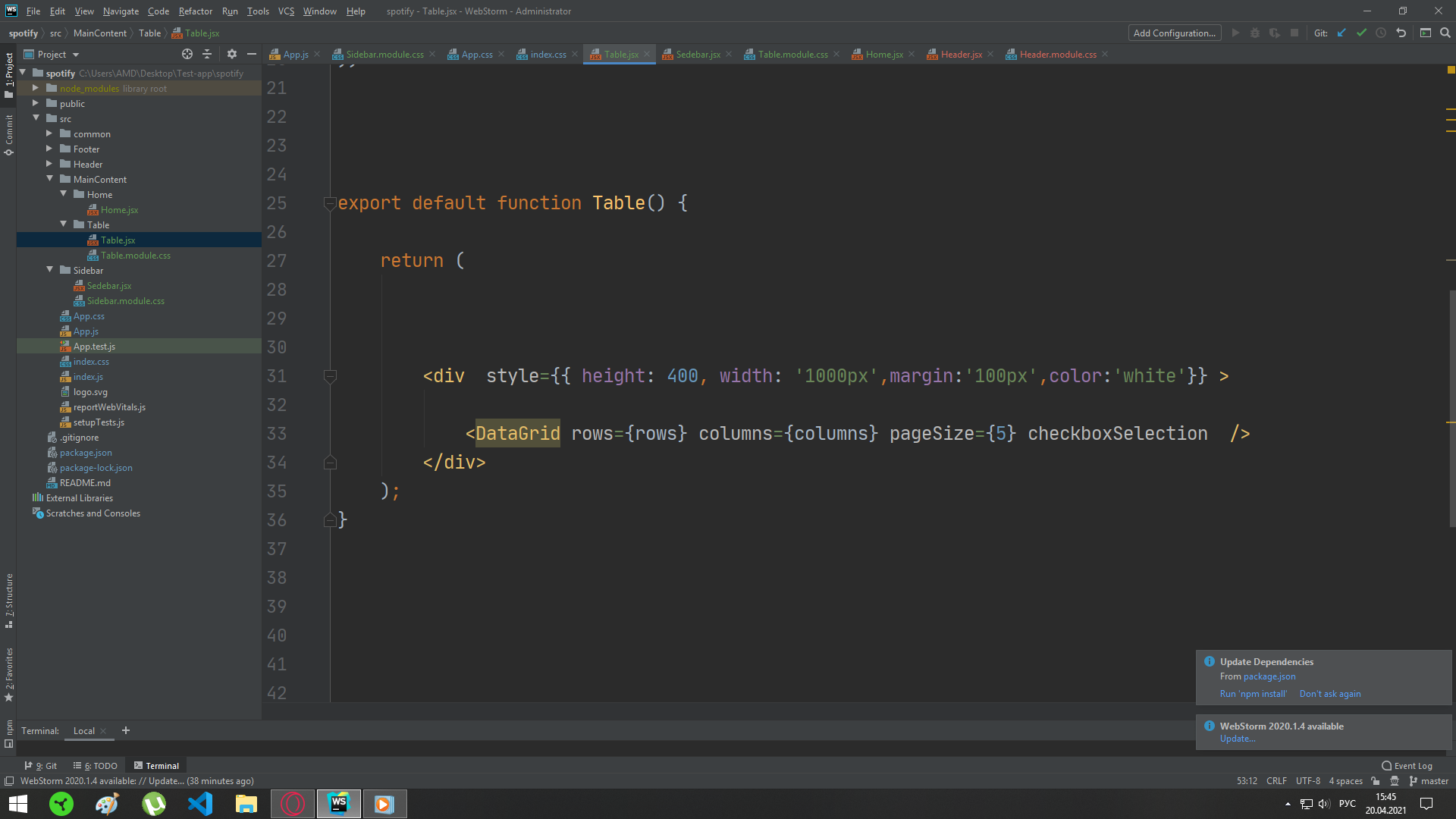Expand the common folder in tree

49,133
